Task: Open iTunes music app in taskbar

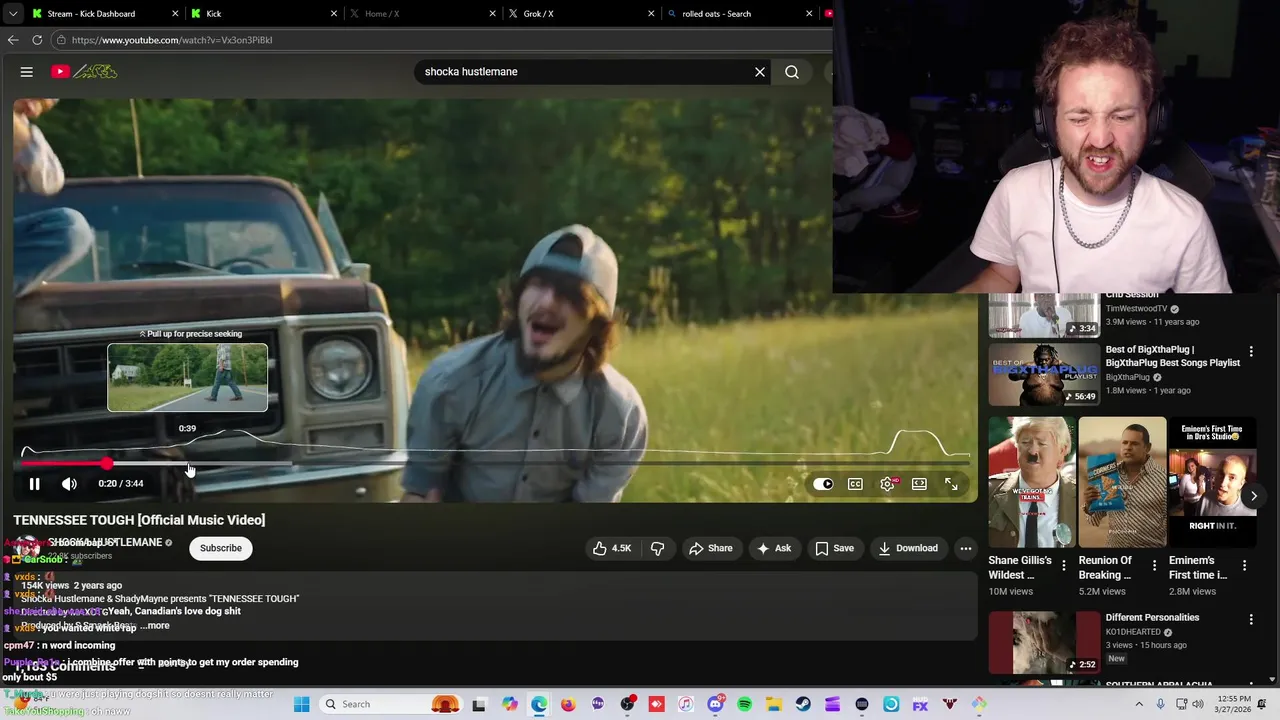Action: pyautogui.click(x=685, y=704)
